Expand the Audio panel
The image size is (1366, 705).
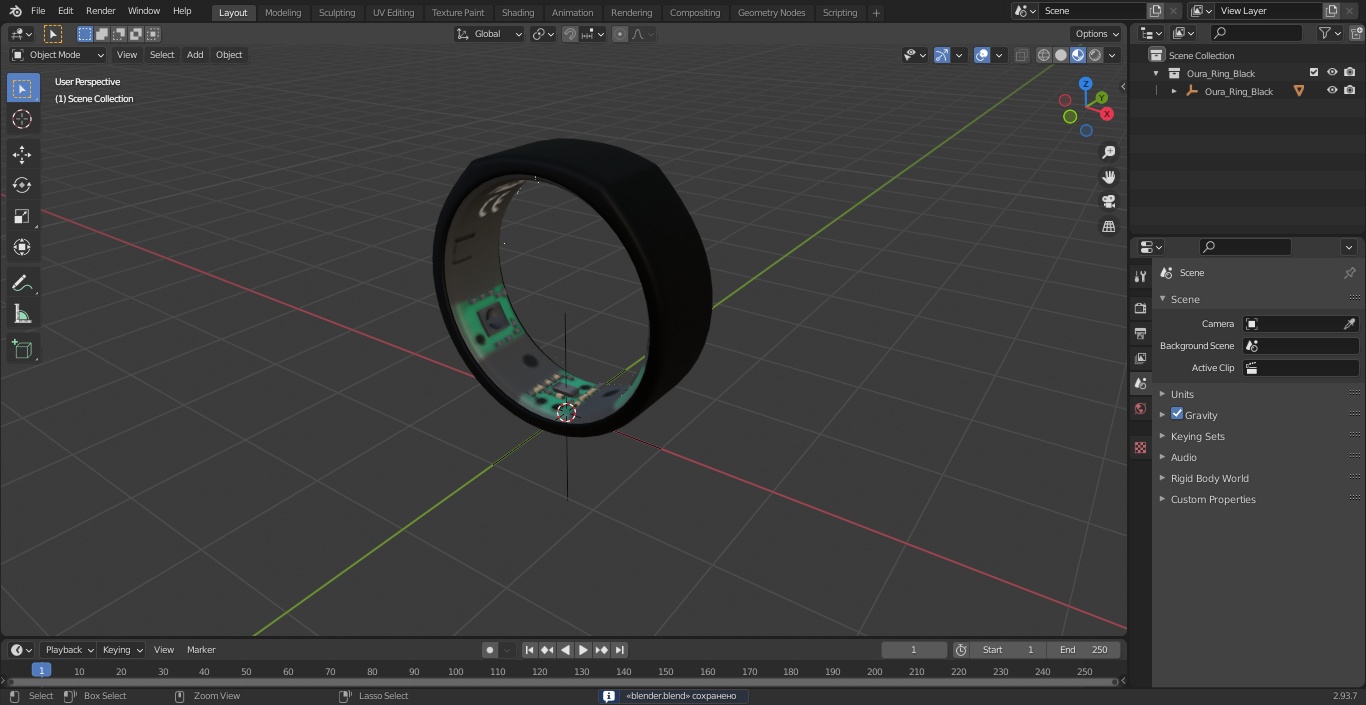point(1183,457)
